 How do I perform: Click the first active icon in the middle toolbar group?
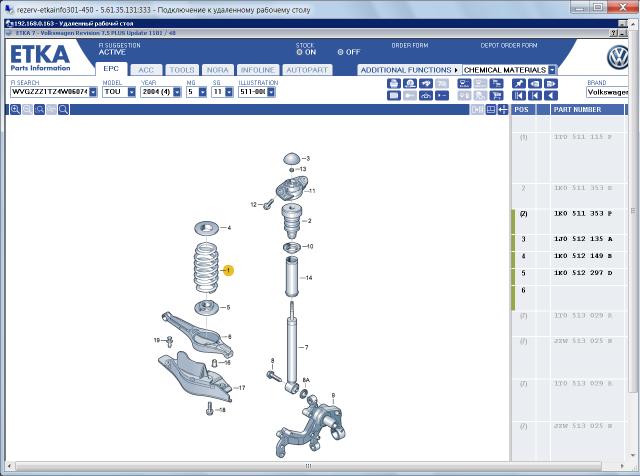tap(464, 84)
